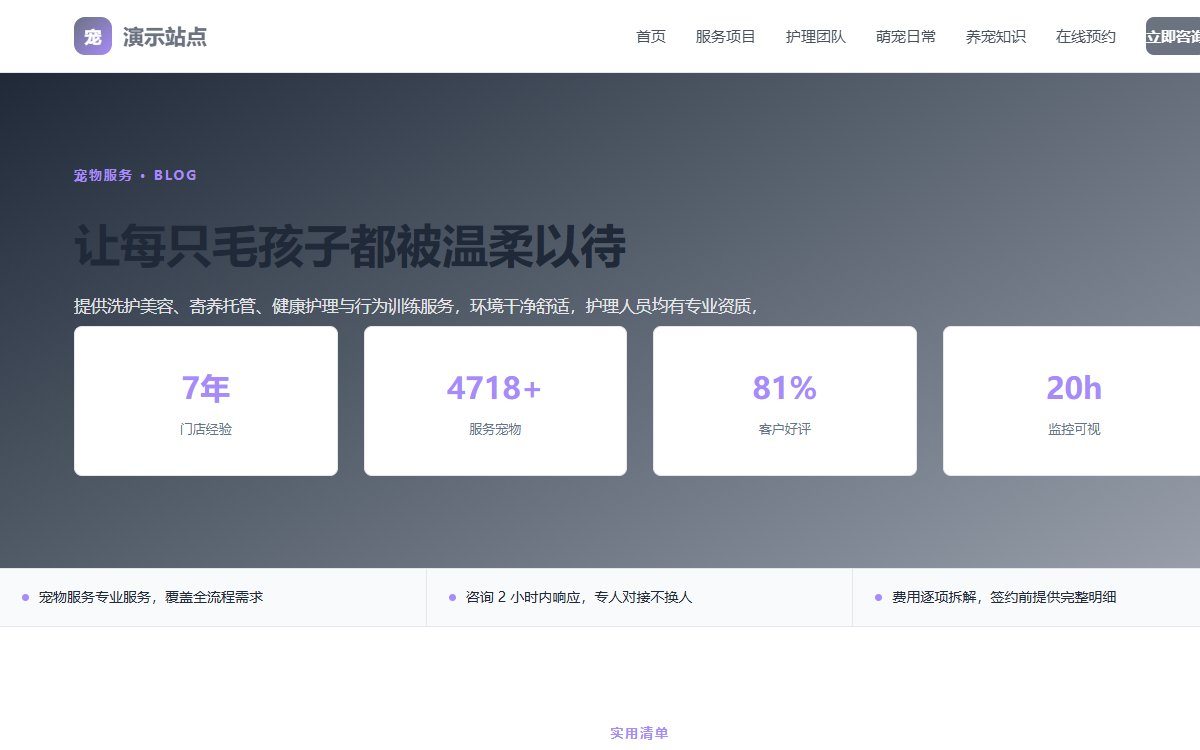Click the text 费用逐项拆解，签约前提供完整明细

pyautogui.click(x=1004, y=597)
